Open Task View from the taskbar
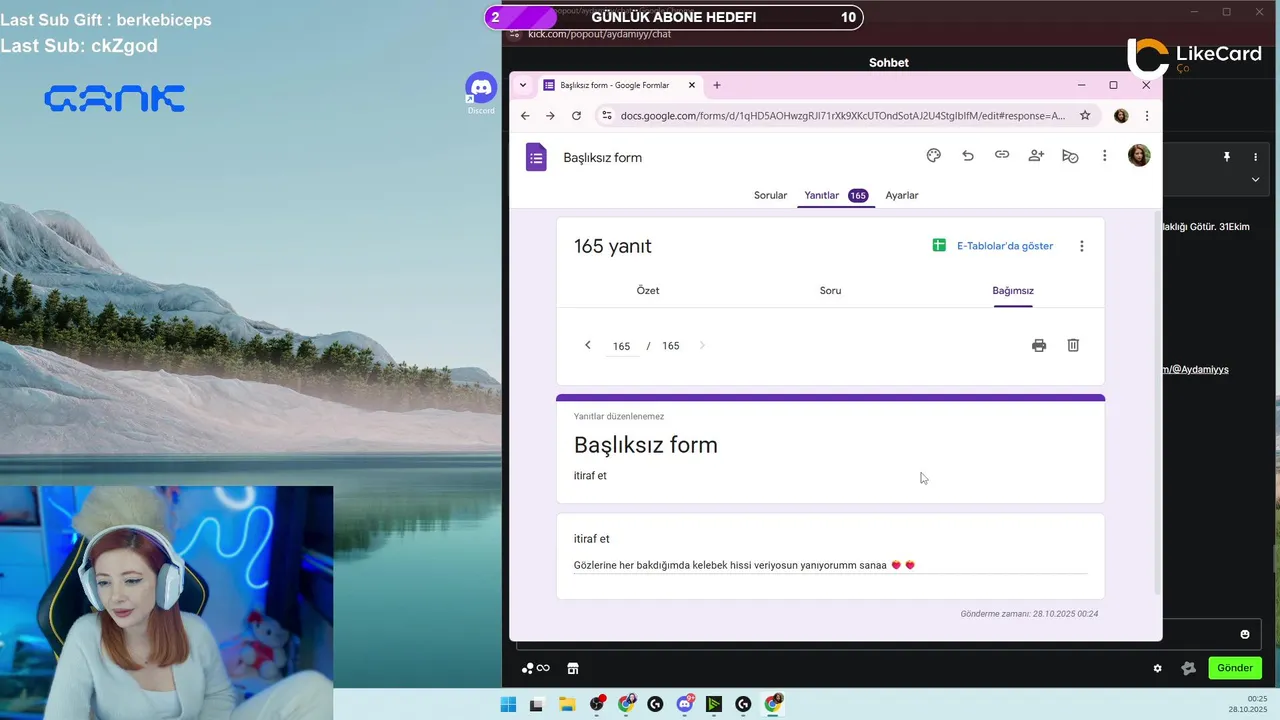This screenshot has height=720, width=1280. (x=537, y=704)
